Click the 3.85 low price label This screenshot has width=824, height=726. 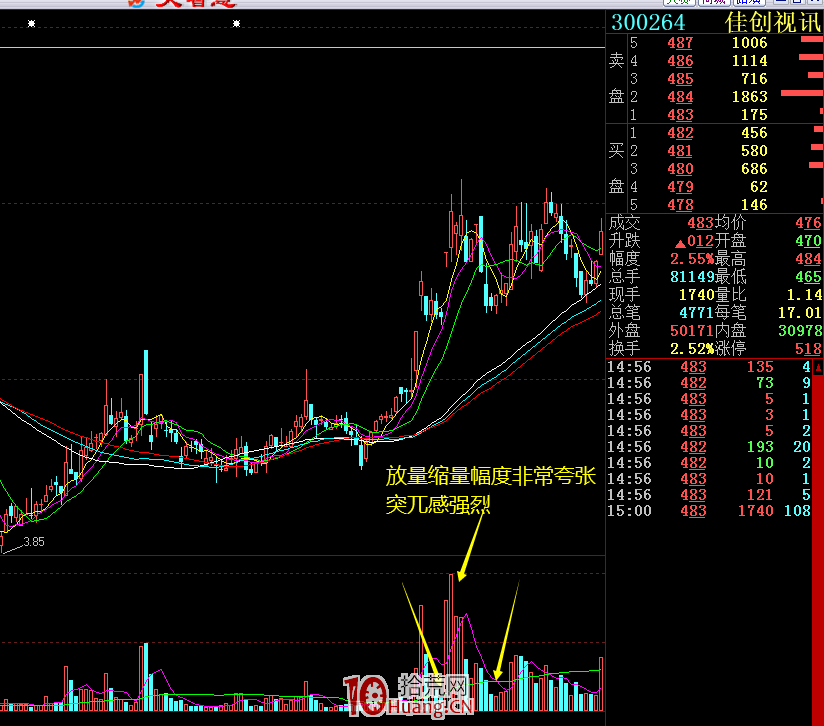(34, 542)
